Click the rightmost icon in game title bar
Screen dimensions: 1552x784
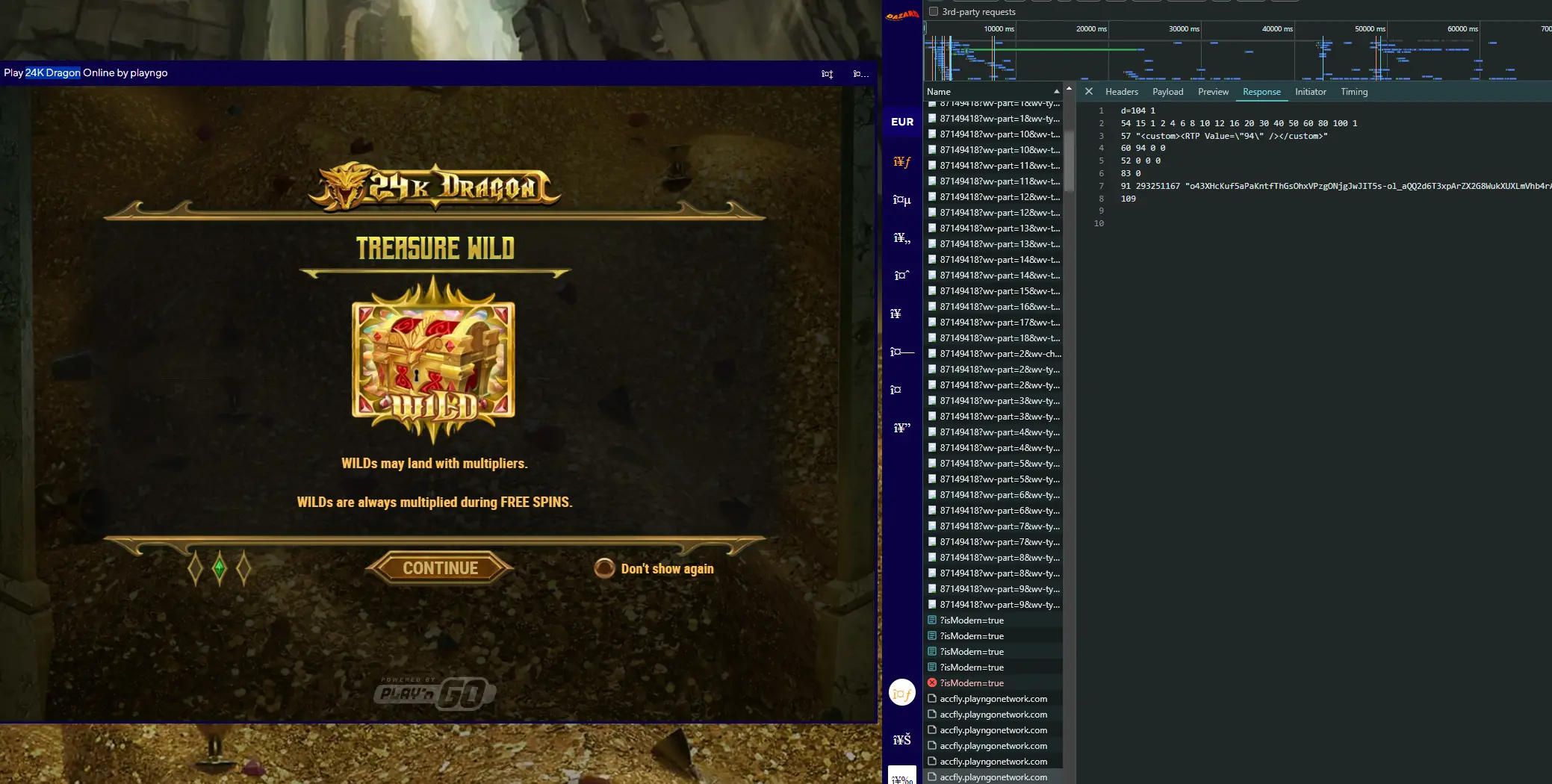point(860,73)
